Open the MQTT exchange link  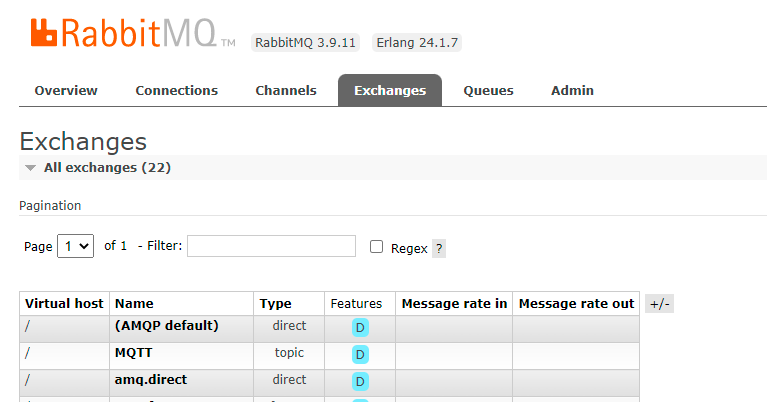134,353
